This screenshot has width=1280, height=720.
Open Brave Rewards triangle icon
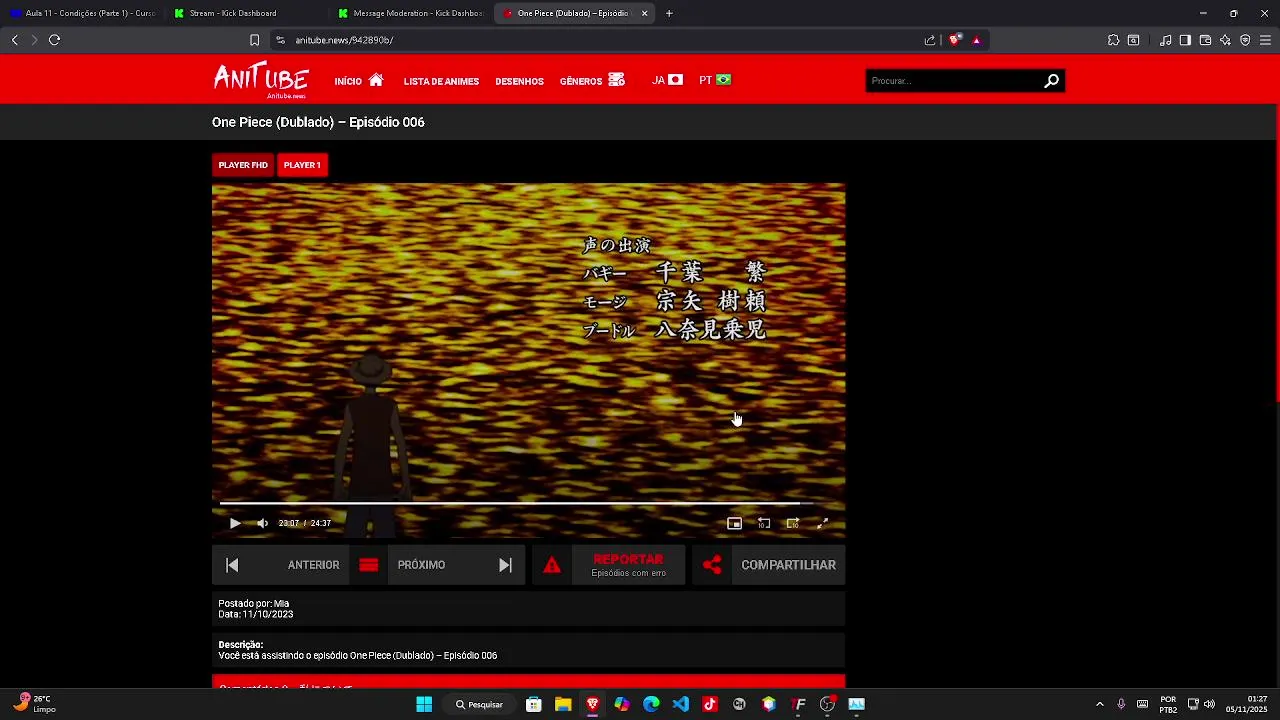(x=976, y=40)
